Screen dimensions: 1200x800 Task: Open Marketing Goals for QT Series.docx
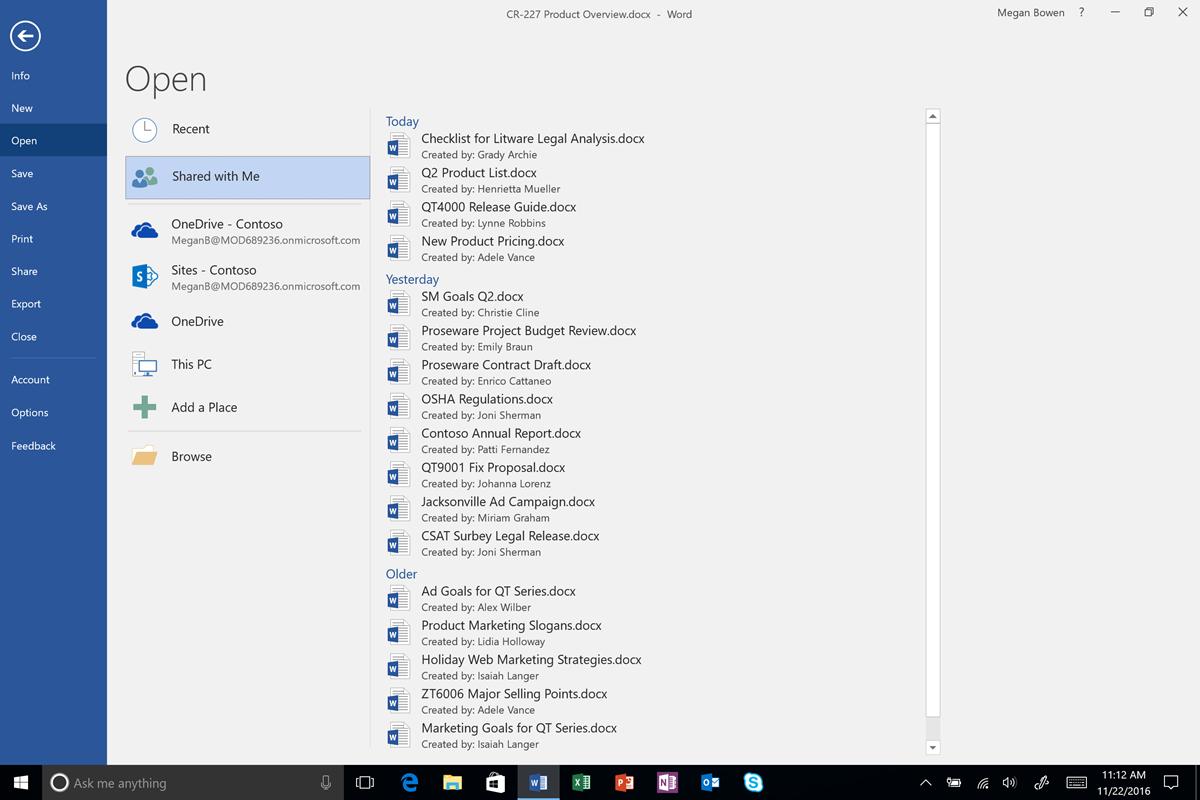519,728
